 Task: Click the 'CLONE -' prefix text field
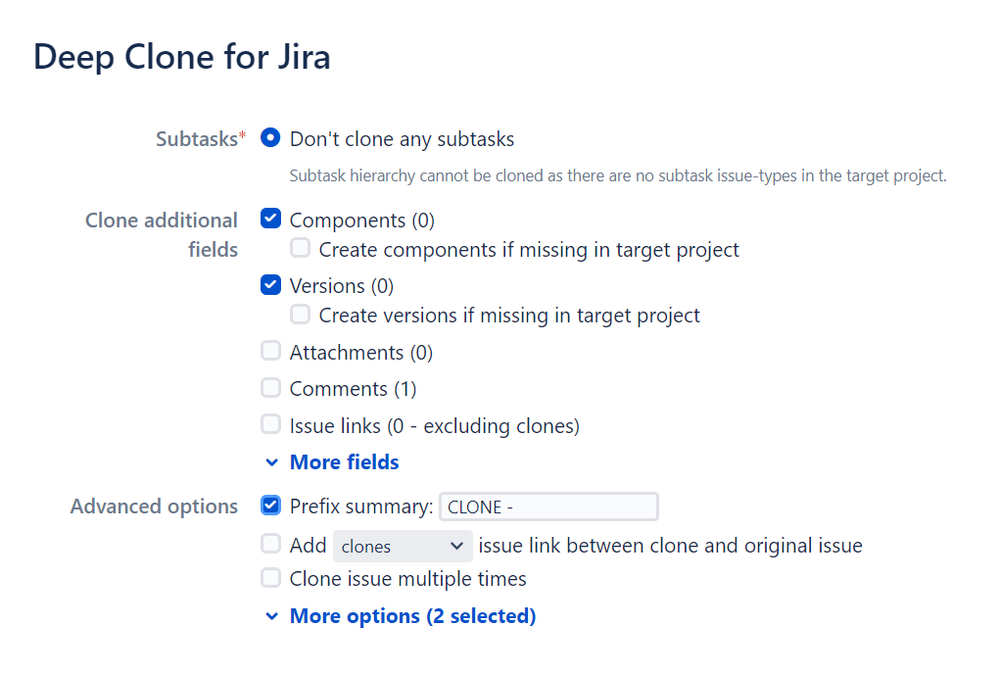click(x=548, y=506)
